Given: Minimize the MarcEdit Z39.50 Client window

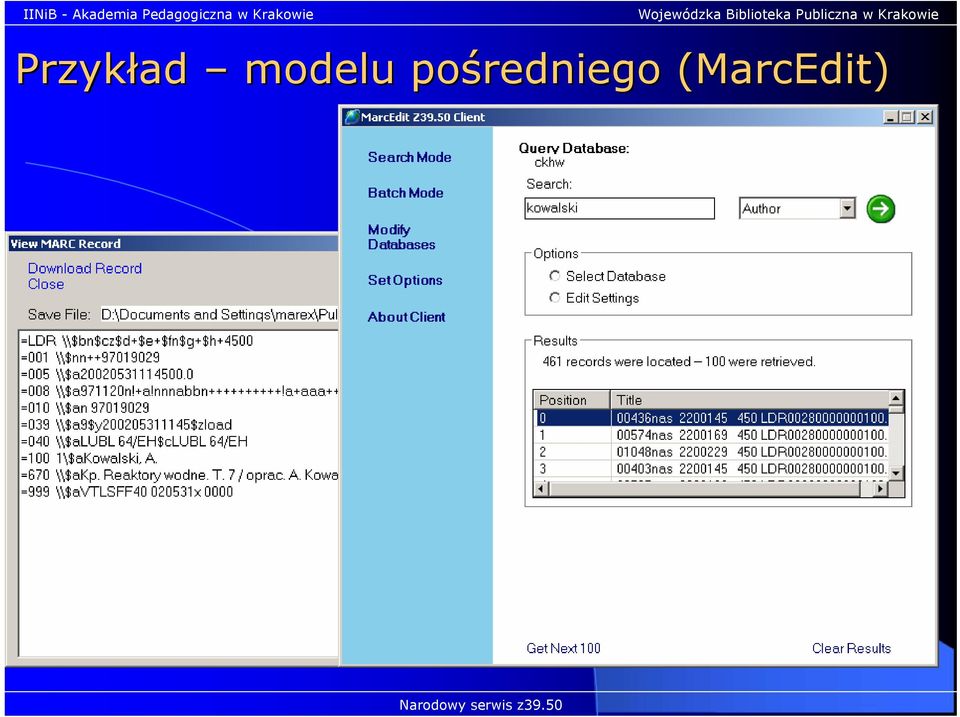Looking at the screenshot, I should click(891, 117).
